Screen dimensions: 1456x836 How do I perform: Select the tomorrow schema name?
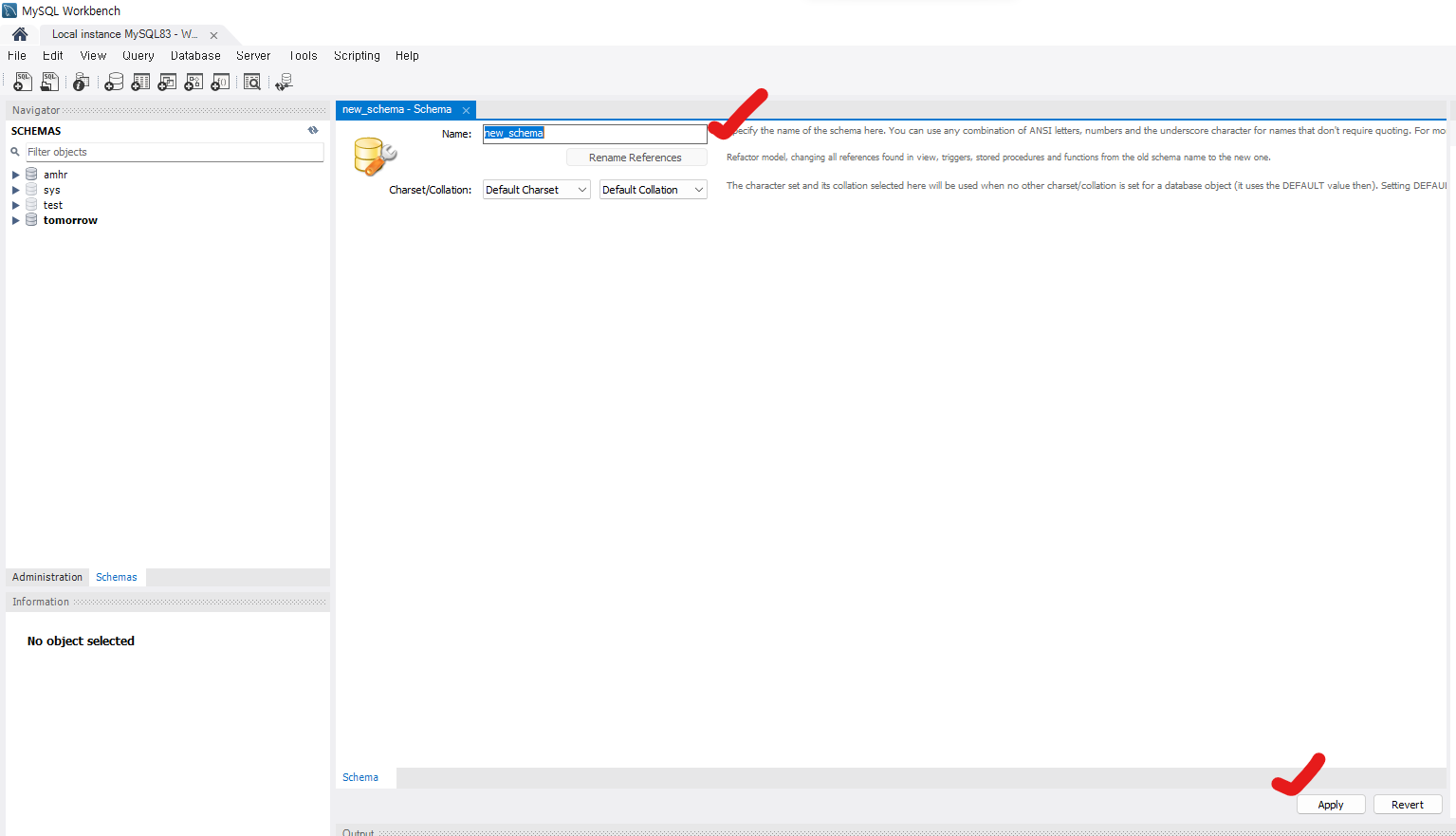click(70, 220)
